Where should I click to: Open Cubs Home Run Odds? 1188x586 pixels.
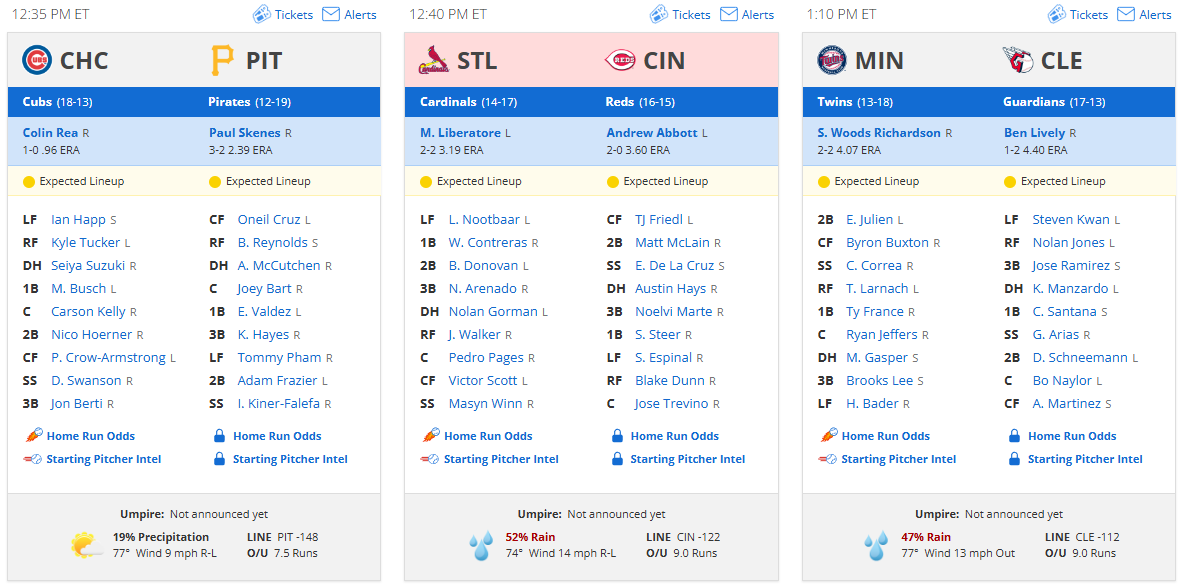pyautogui.click(x=91, y=436)
